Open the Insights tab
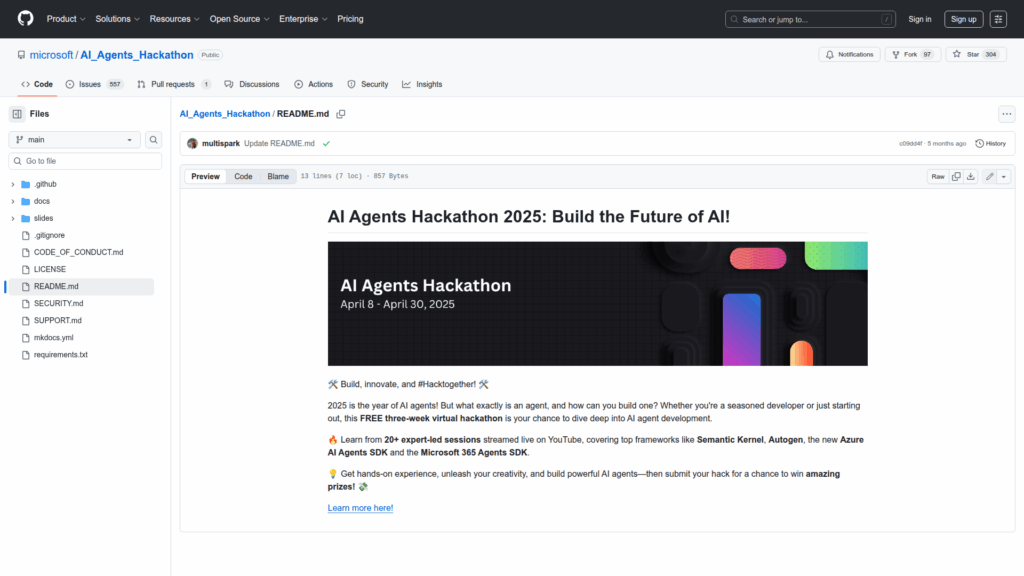The width and height of the screenshot is (1024, 576). 422,84
